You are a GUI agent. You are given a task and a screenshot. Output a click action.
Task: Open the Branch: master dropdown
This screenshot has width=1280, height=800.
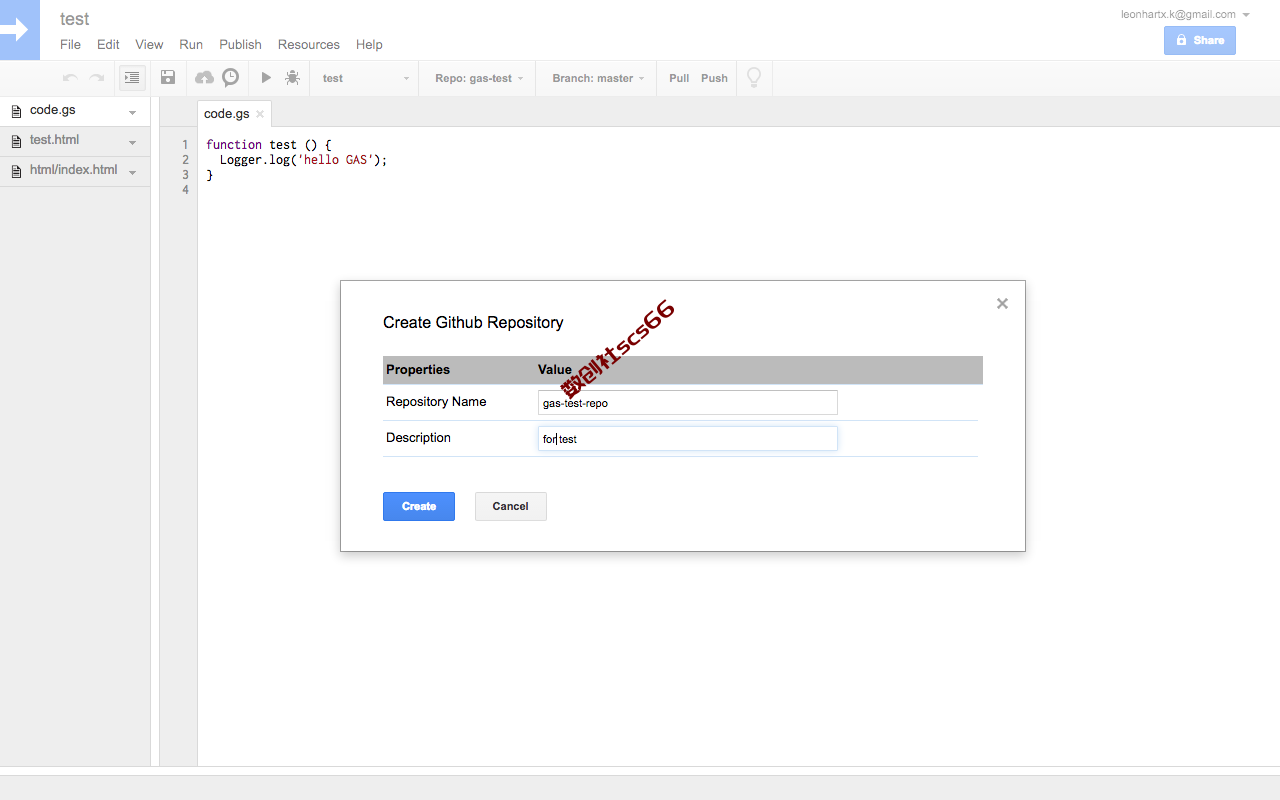598,78
